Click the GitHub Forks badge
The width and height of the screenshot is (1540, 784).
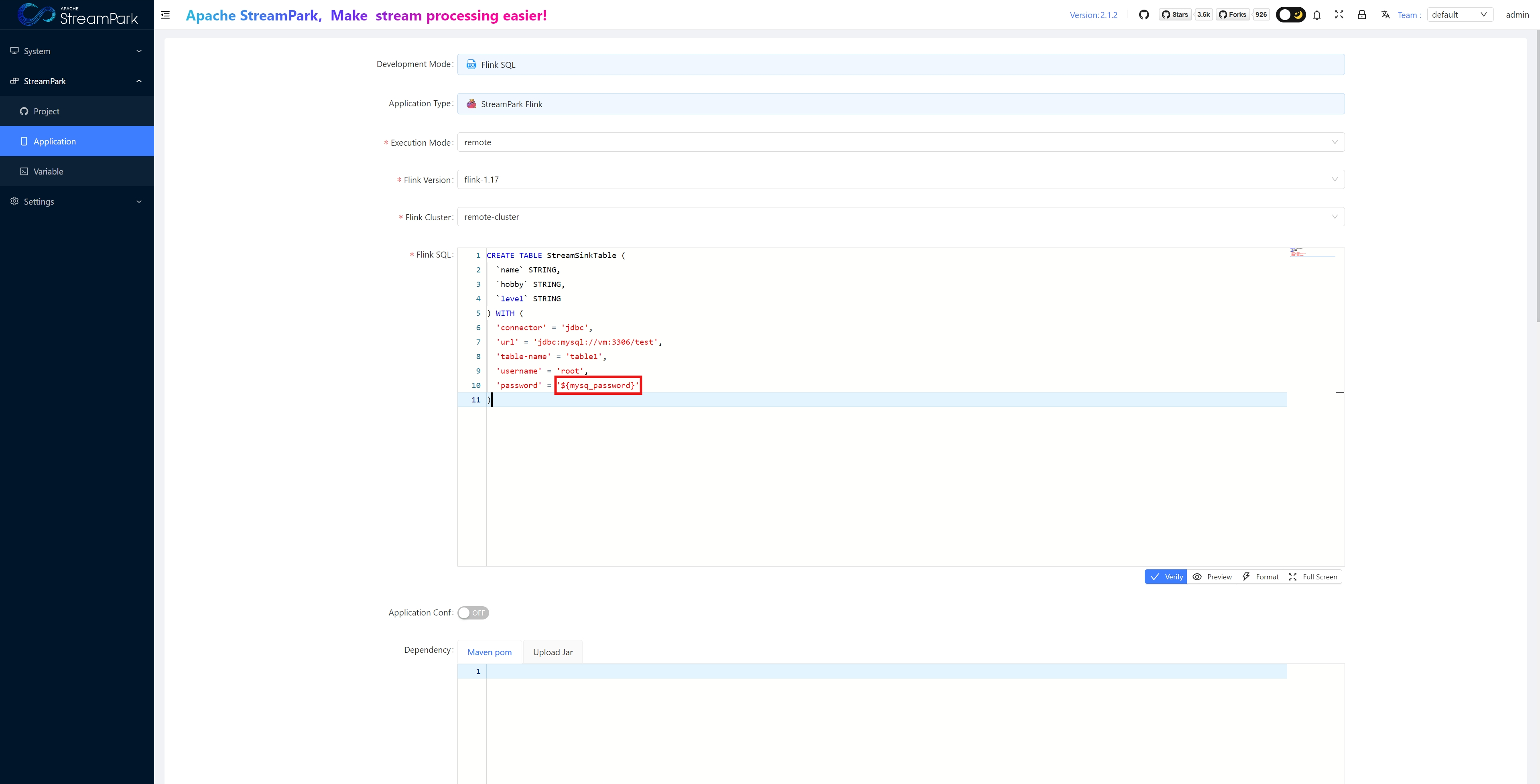pyautogui.click(x=1233, y=15)
